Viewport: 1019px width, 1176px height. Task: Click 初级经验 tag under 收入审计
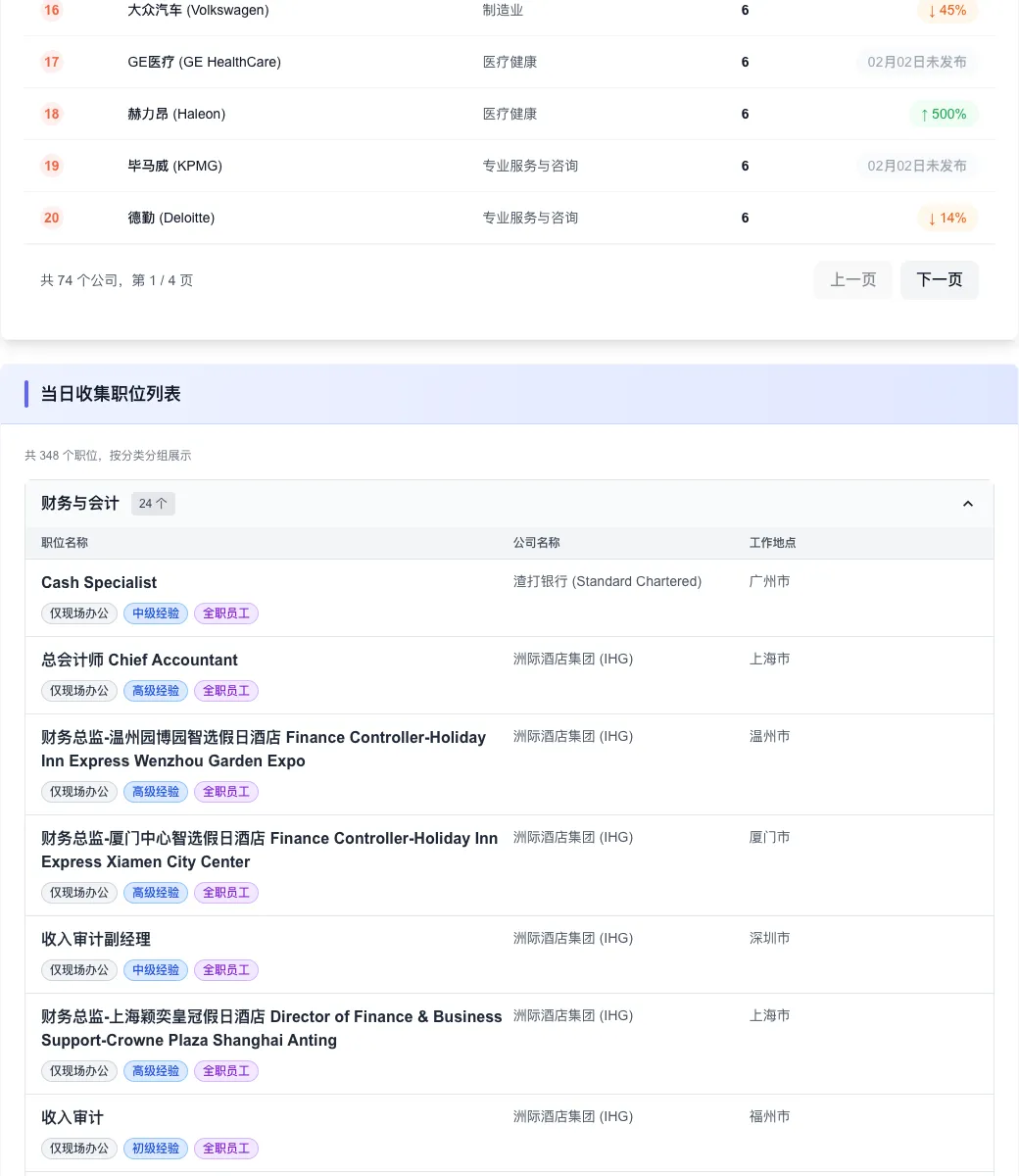[x=156, y=1149]
